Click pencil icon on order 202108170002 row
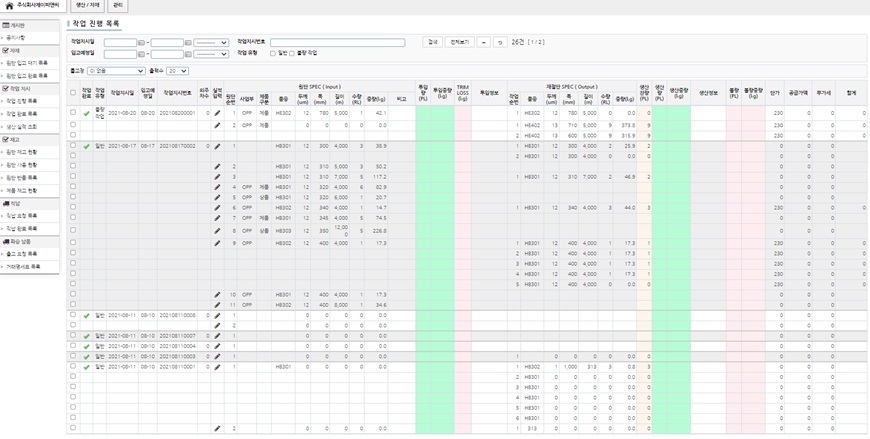Viewport: 870px width, 439px height. coord(218,146)
